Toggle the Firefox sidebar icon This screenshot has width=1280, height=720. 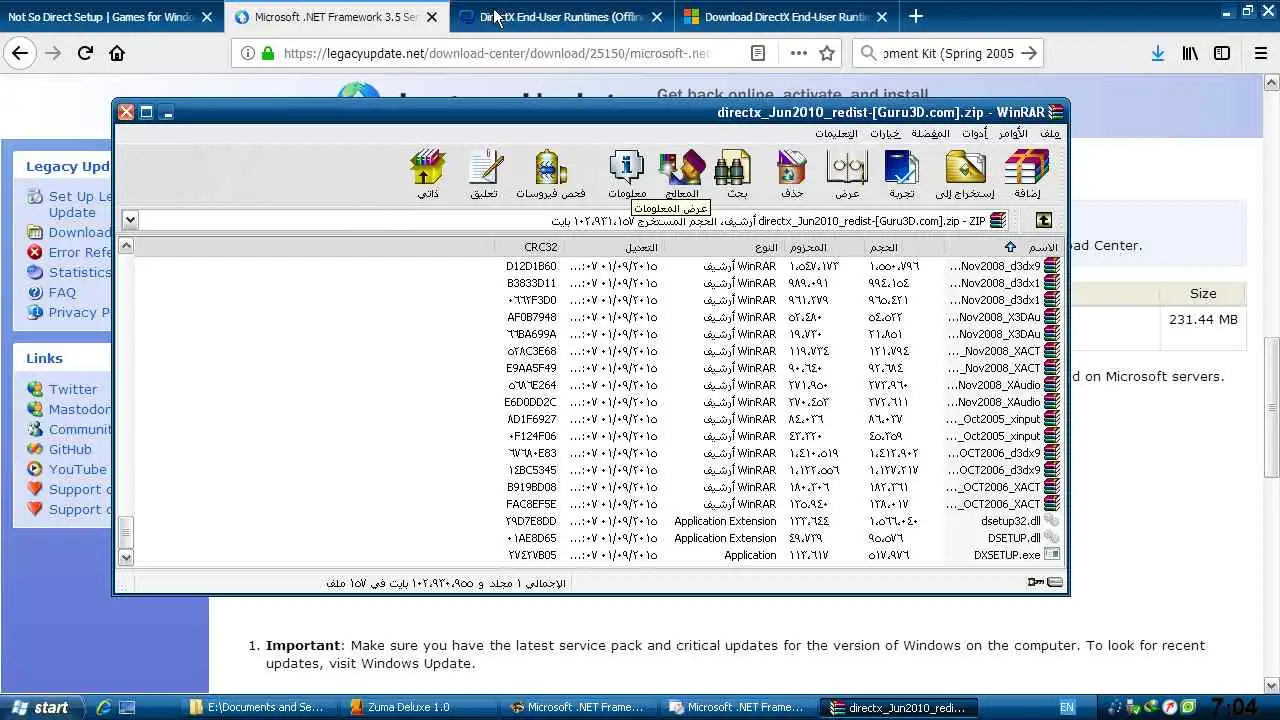(1222, 54)
